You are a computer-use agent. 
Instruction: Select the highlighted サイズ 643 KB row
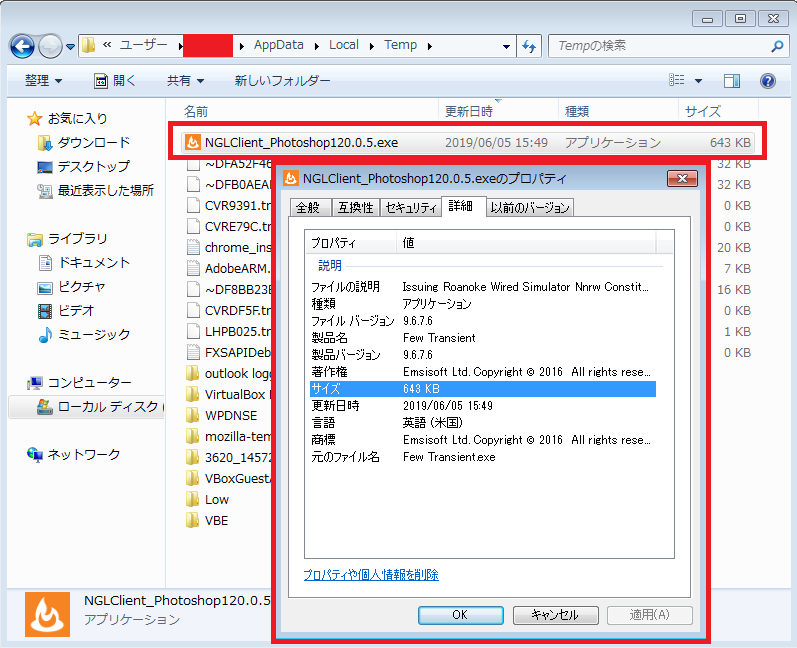point(483,389)
